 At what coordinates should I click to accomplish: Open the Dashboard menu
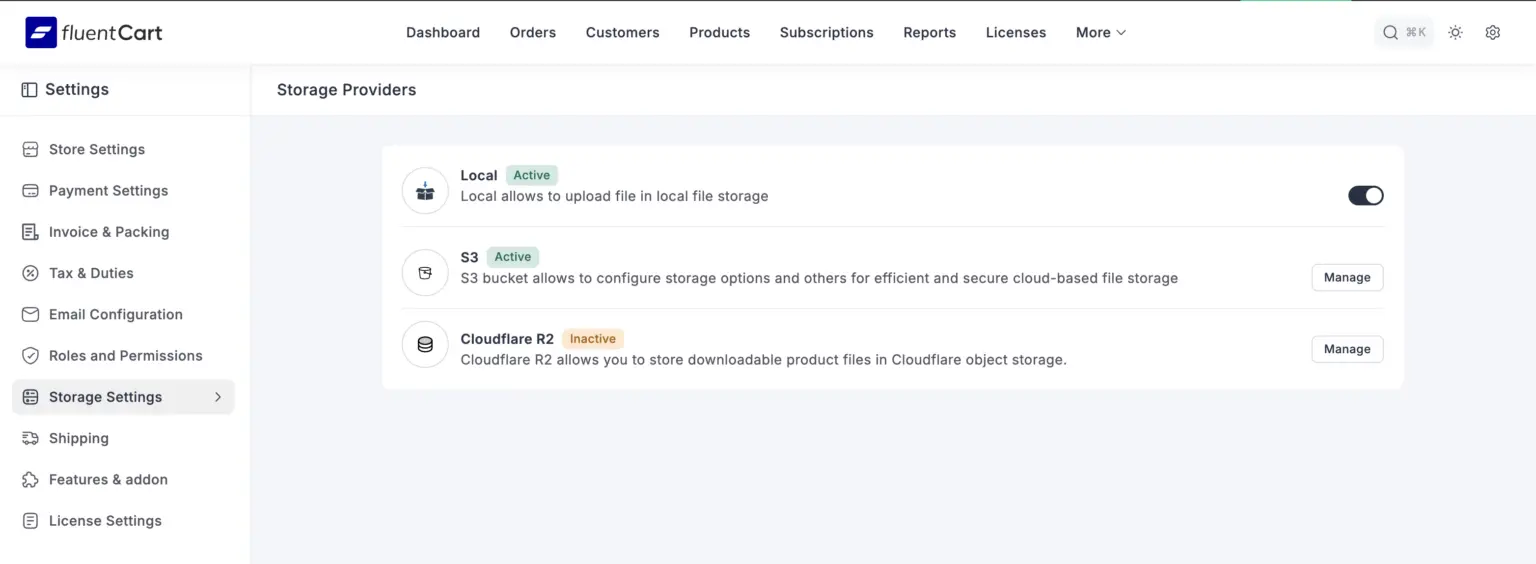443,32
